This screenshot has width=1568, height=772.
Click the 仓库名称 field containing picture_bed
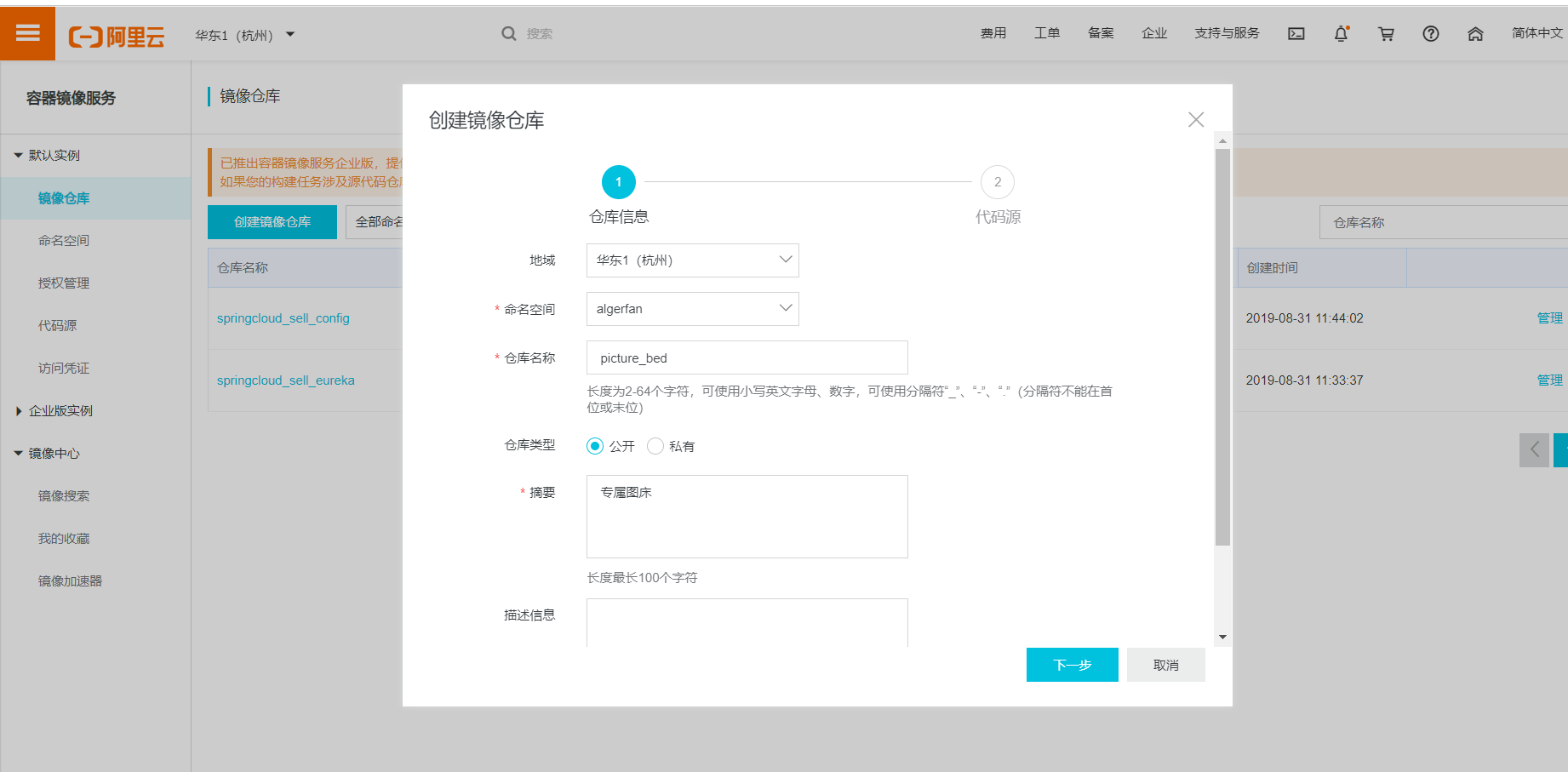pos(747,357)
